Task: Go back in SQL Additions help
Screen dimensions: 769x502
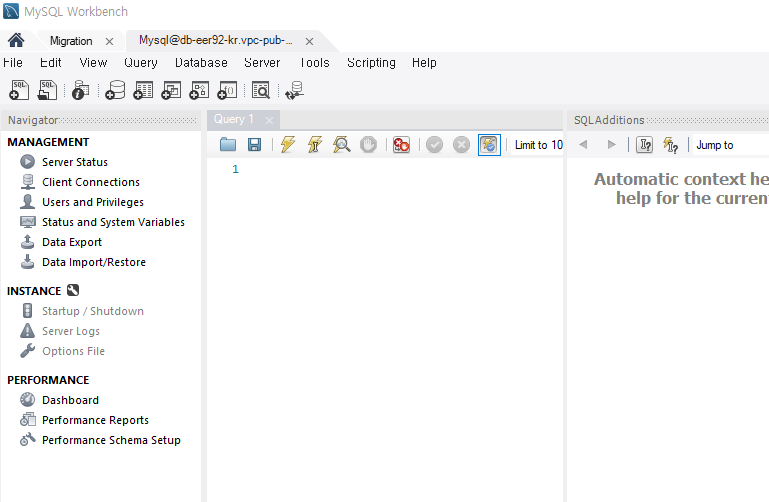Action: click(583, 145)
